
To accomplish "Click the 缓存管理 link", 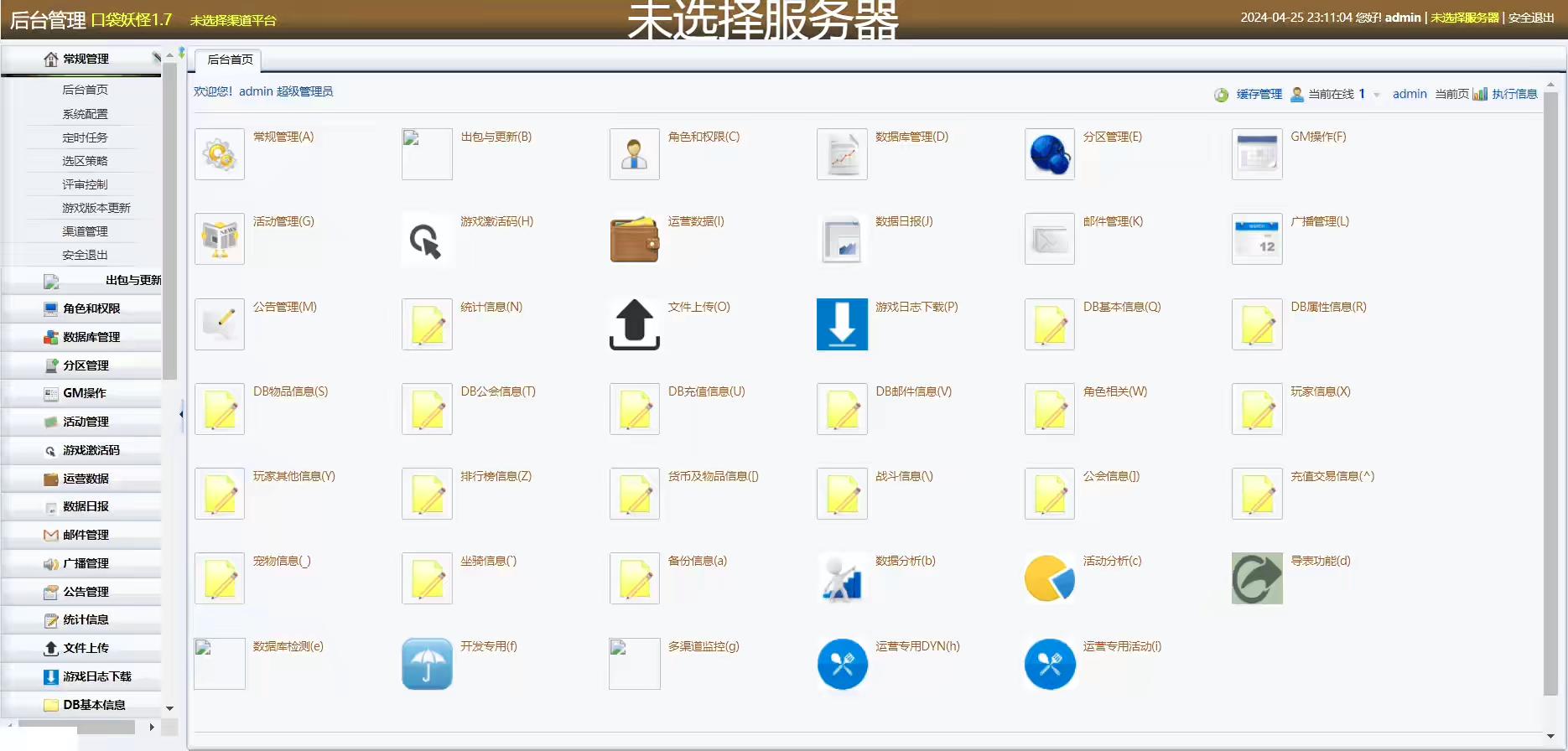I will [x=1259, y=94].
